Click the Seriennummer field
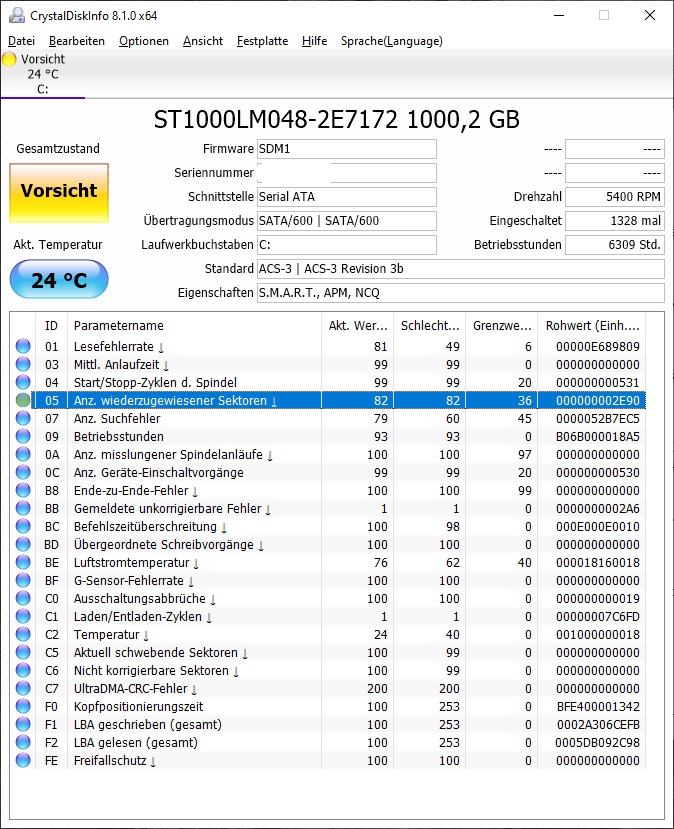 click(347, 173)
